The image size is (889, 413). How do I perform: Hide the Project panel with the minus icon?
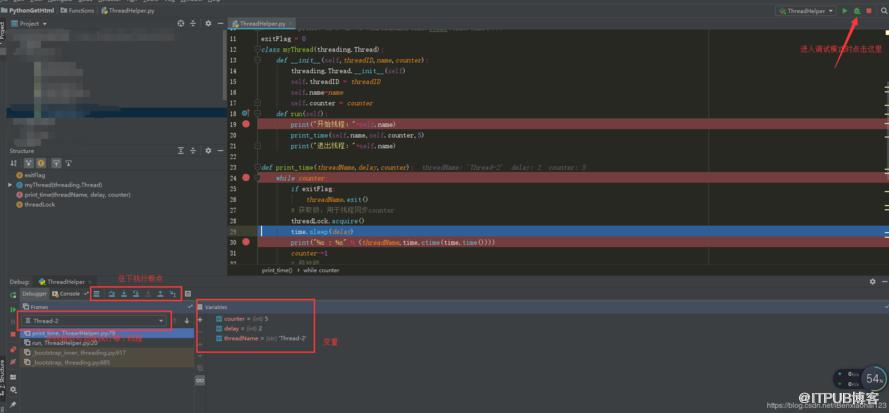[x=219, y=23]
